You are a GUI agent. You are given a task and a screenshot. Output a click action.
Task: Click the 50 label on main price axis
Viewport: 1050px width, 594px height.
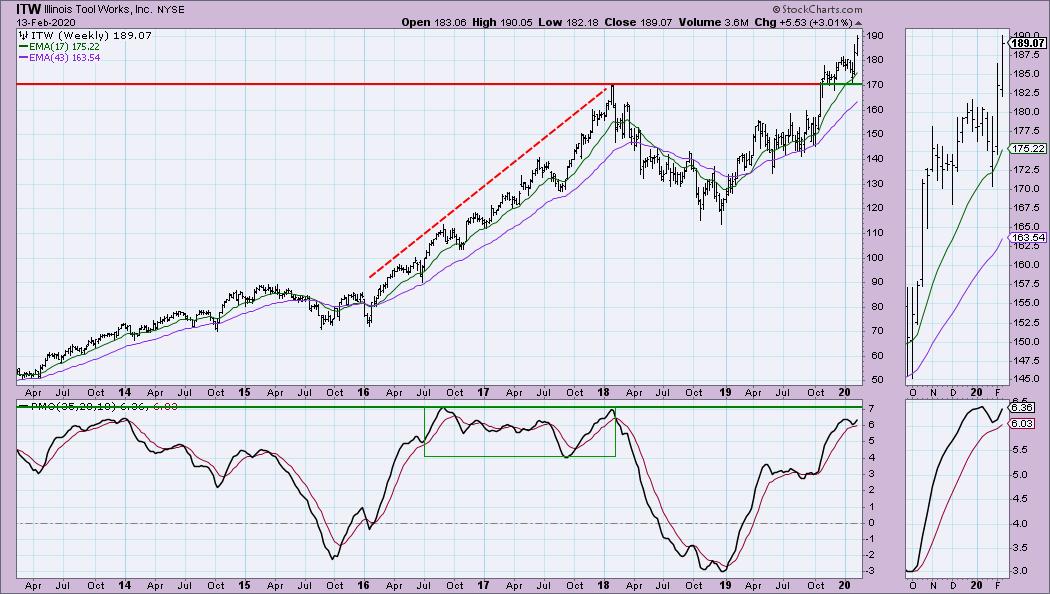pyautogui.click(x=875, y=380)
